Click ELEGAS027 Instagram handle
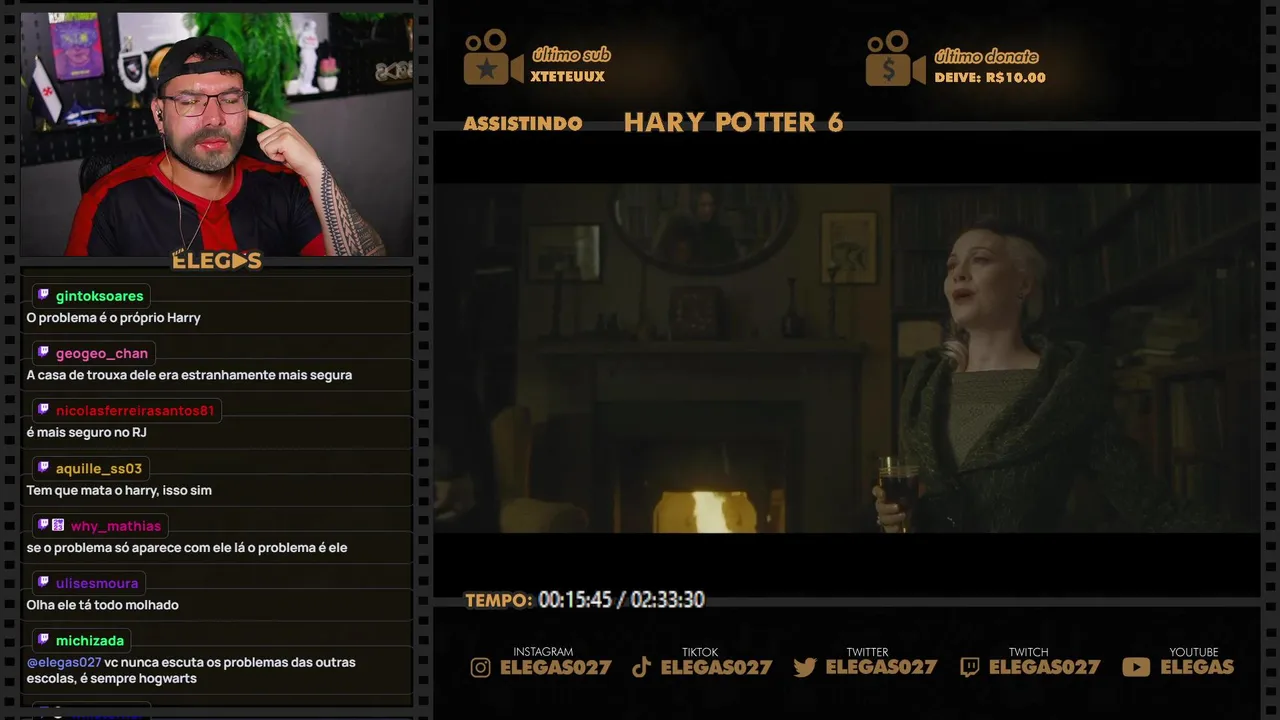The height and width of the screenshot is (720, 1280). click(x=556, y=668)
